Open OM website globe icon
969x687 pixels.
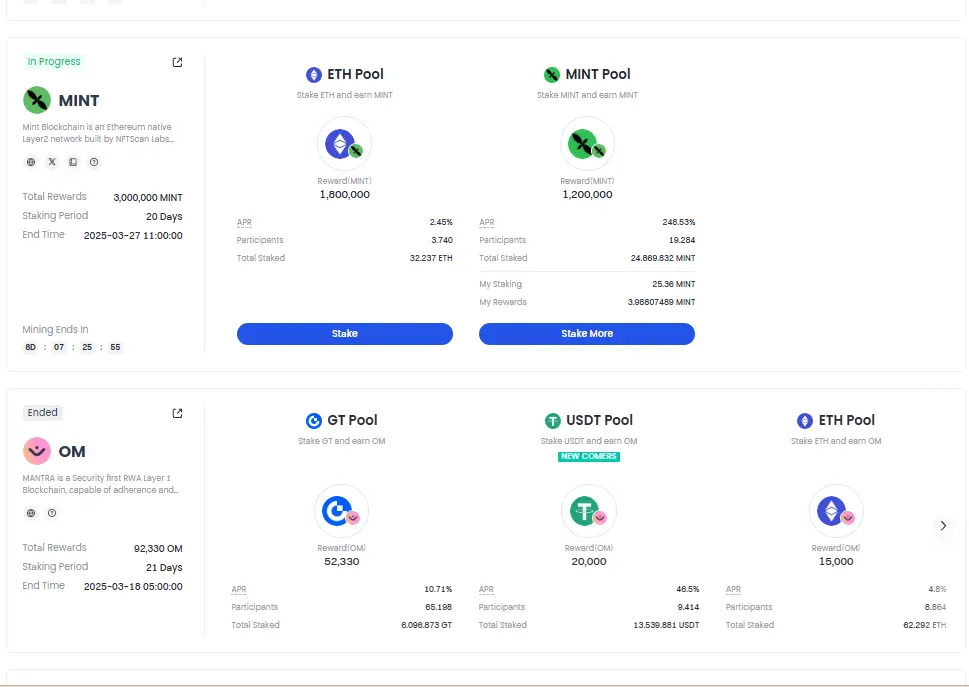coord(31,513)
